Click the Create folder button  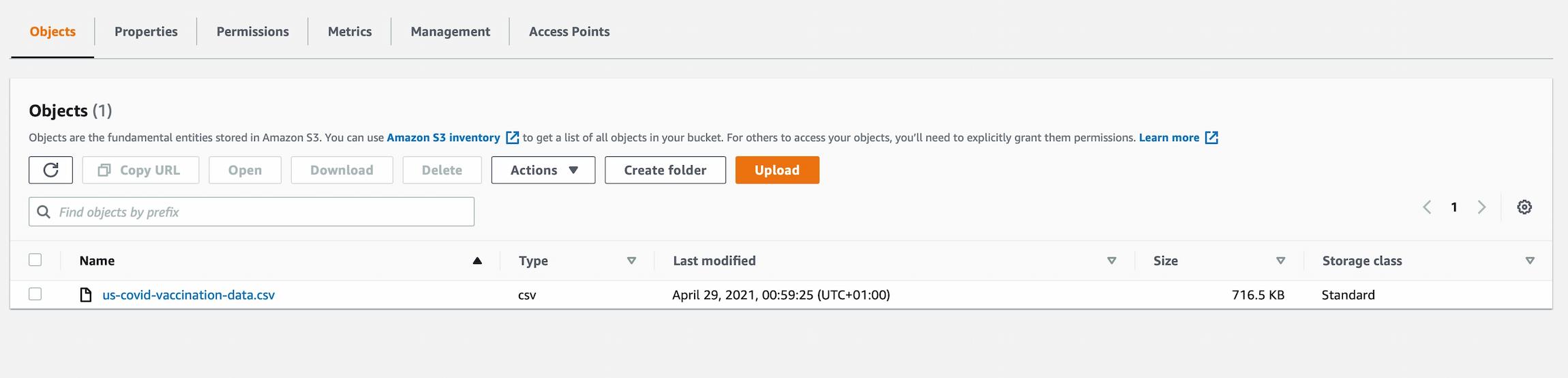tap(665, 170)
